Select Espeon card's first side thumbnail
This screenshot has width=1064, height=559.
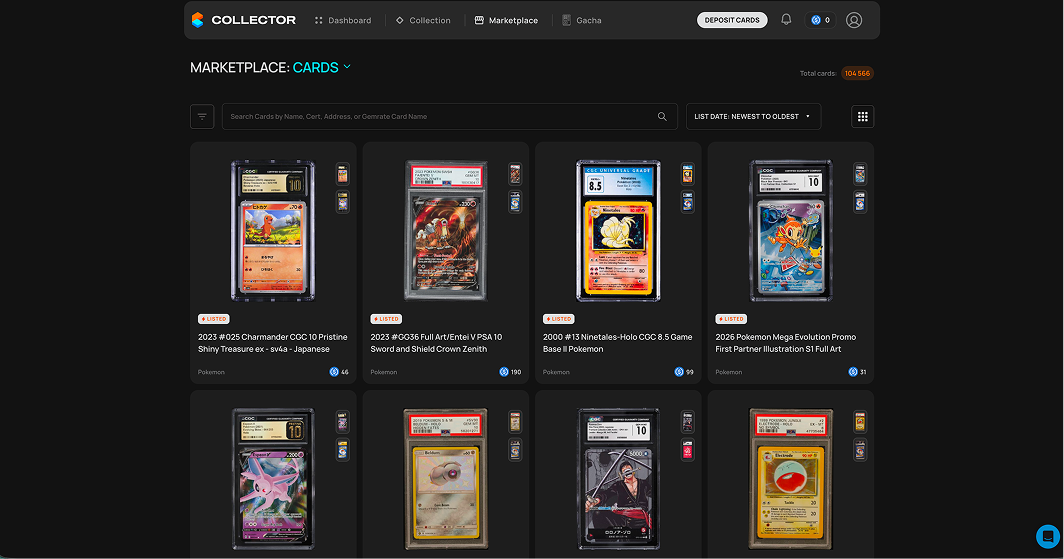point(343,422)
